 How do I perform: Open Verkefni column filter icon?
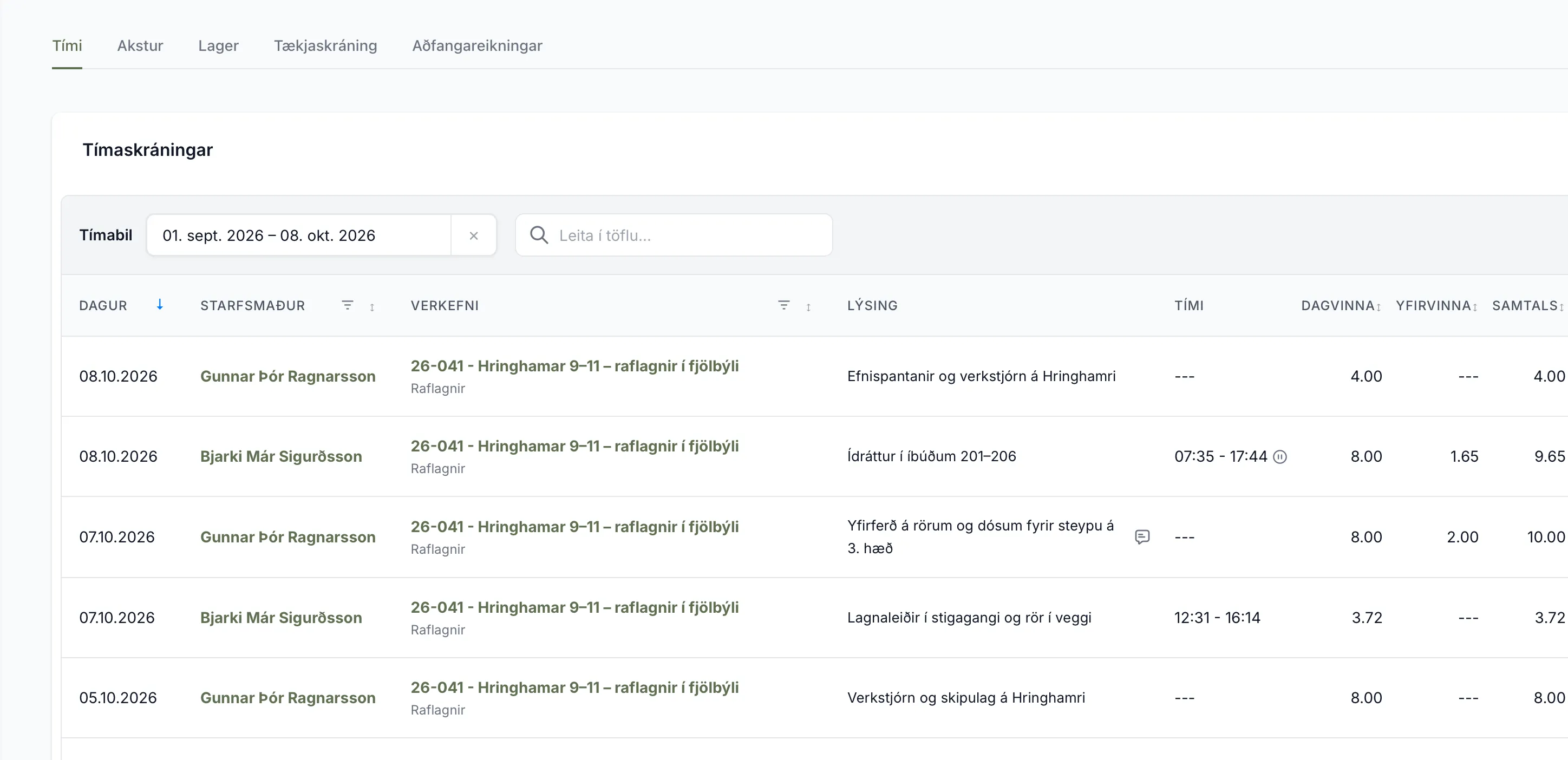(784, 305)
